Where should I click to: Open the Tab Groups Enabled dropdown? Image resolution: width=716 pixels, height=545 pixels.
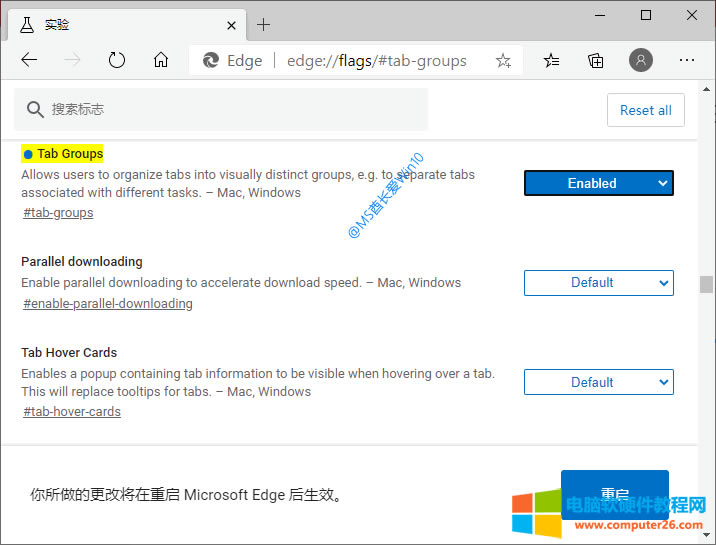tap(599, 183)
